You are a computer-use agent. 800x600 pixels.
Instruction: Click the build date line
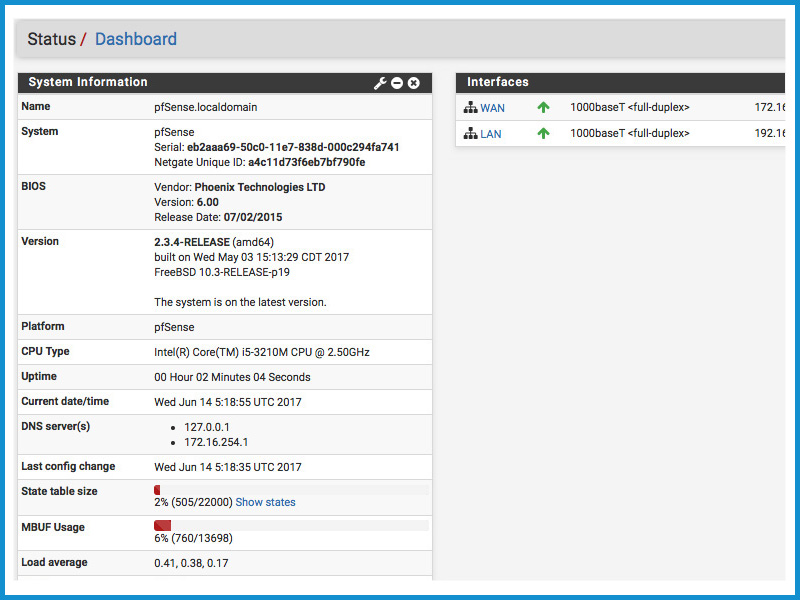point(252,257)
